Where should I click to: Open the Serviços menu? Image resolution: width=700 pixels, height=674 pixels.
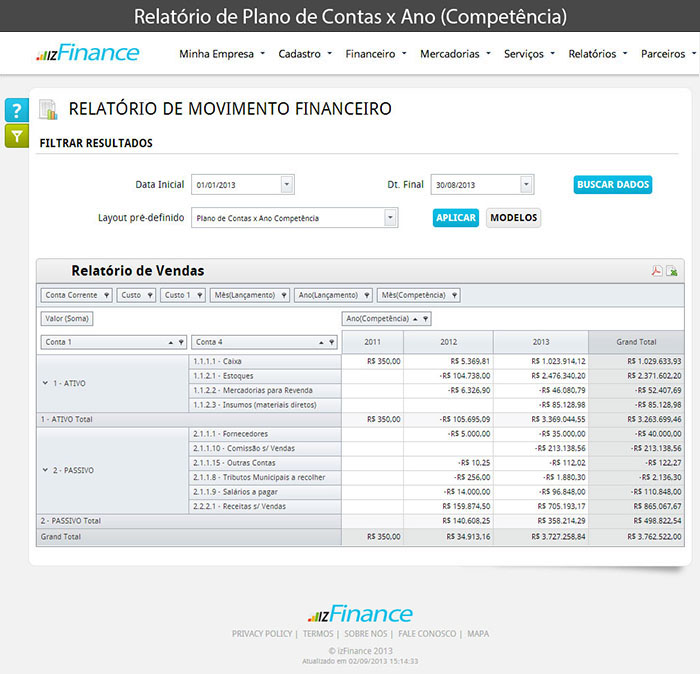coord(529,54)
